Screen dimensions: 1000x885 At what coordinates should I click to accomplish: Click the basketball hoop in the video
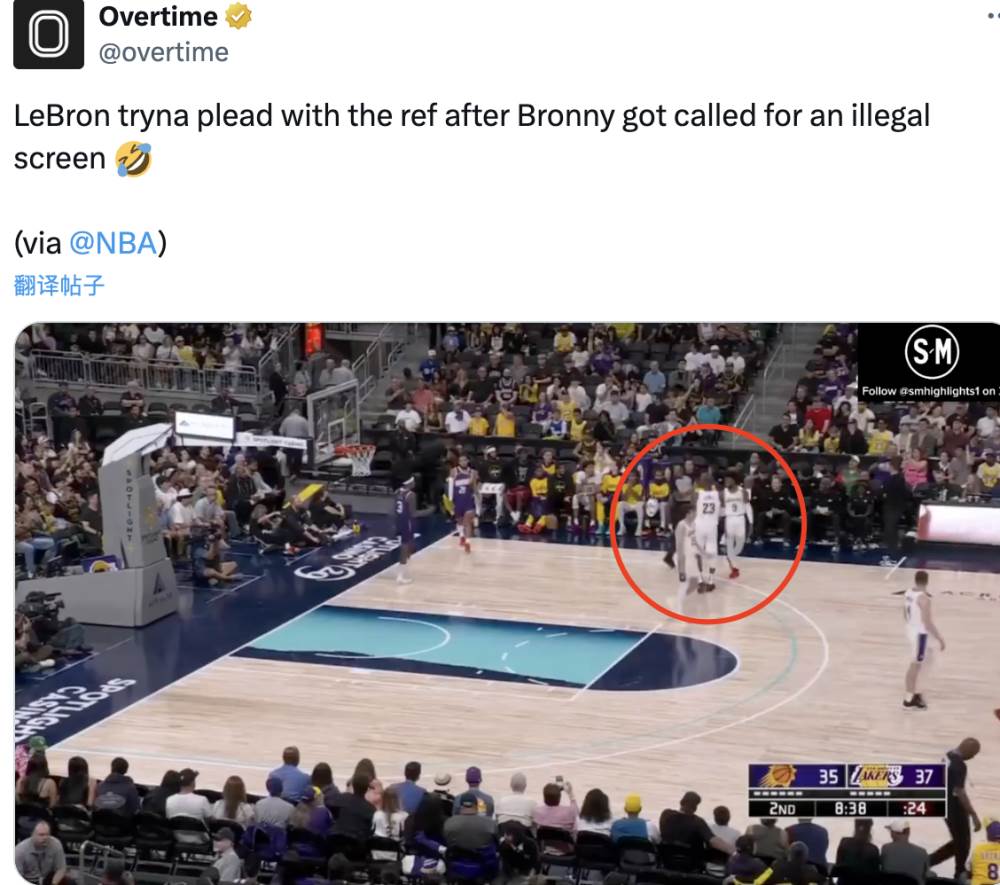coord(357,458)
